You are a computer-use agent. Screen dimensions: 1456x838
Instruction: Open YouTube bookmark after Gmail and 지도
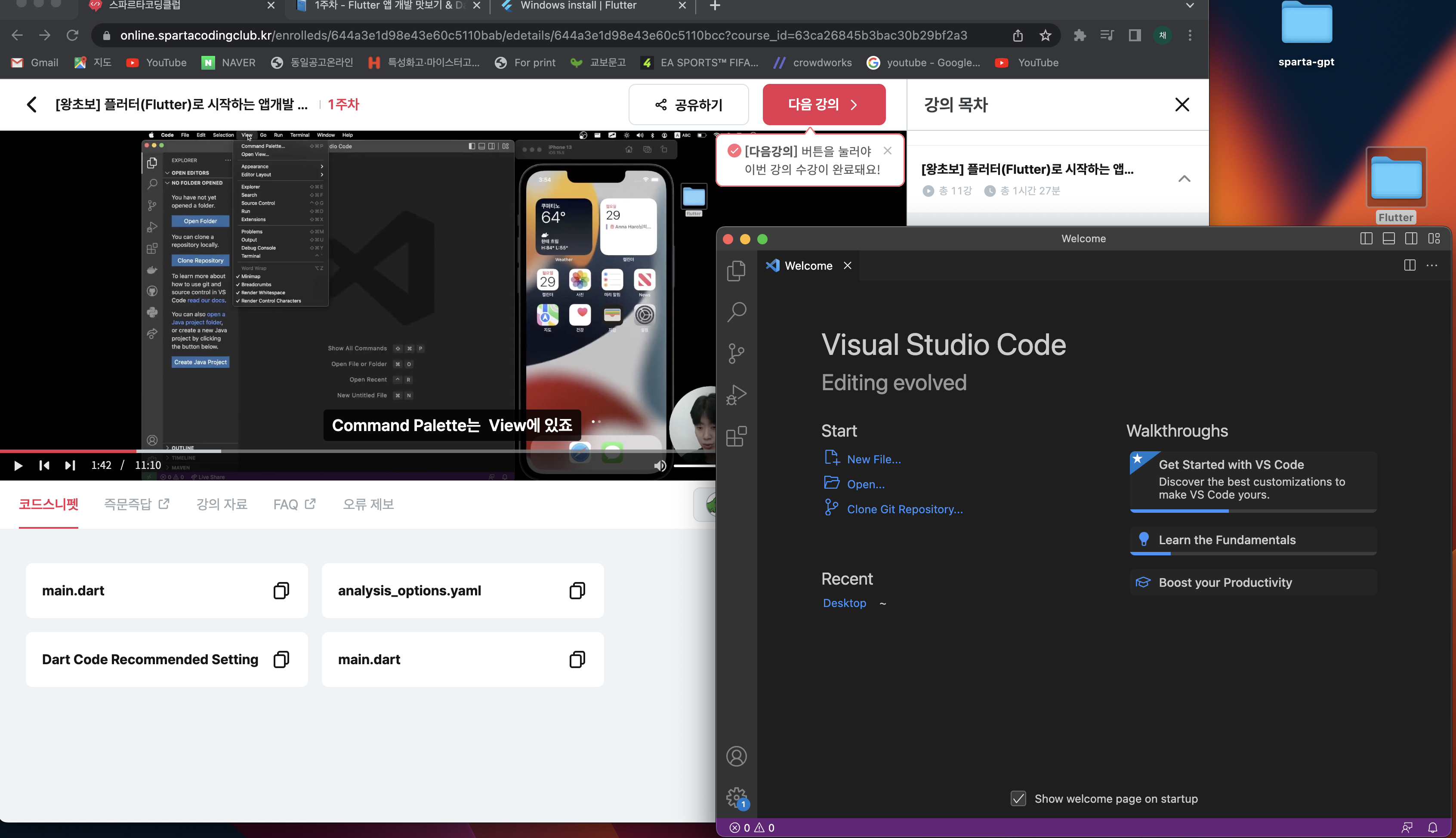pyautogui.click(x=157, y=63)
